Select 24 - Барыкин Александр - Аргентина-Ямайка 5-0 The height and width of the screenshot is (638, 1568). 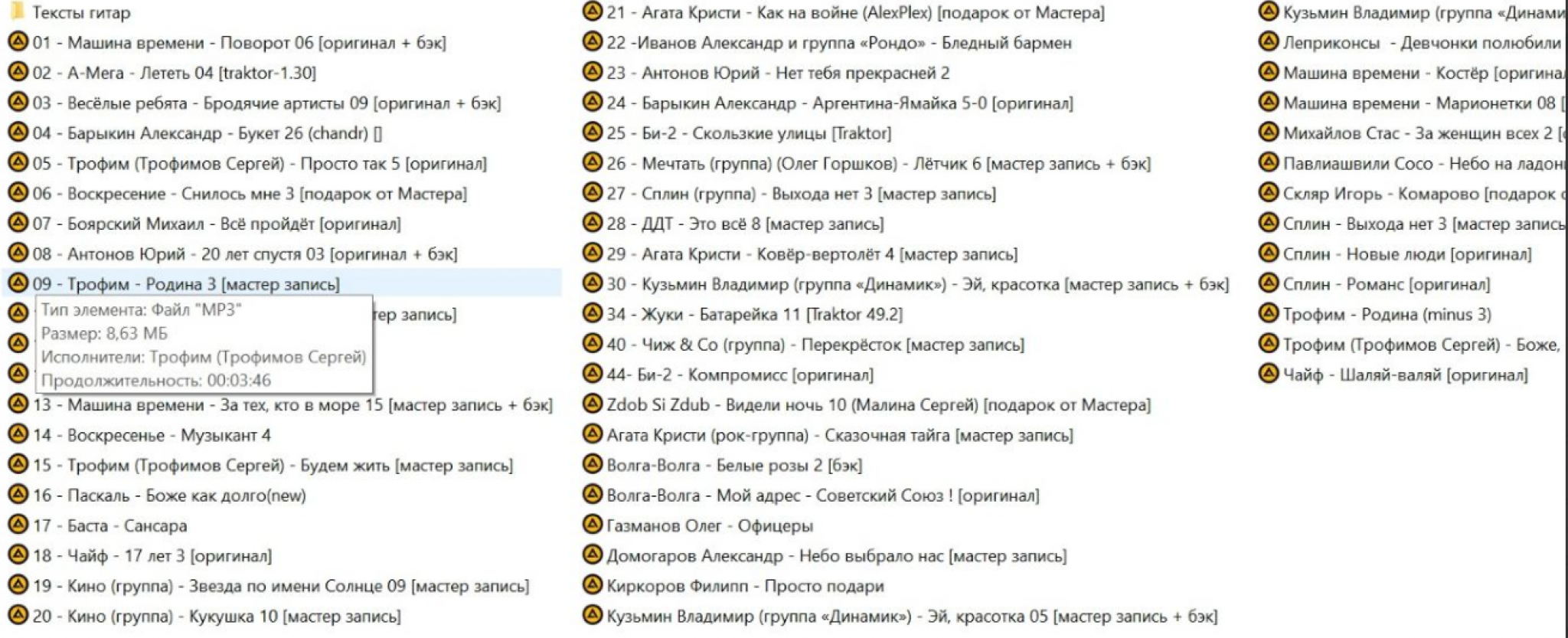pyautogui.click(x=840, y=103)
